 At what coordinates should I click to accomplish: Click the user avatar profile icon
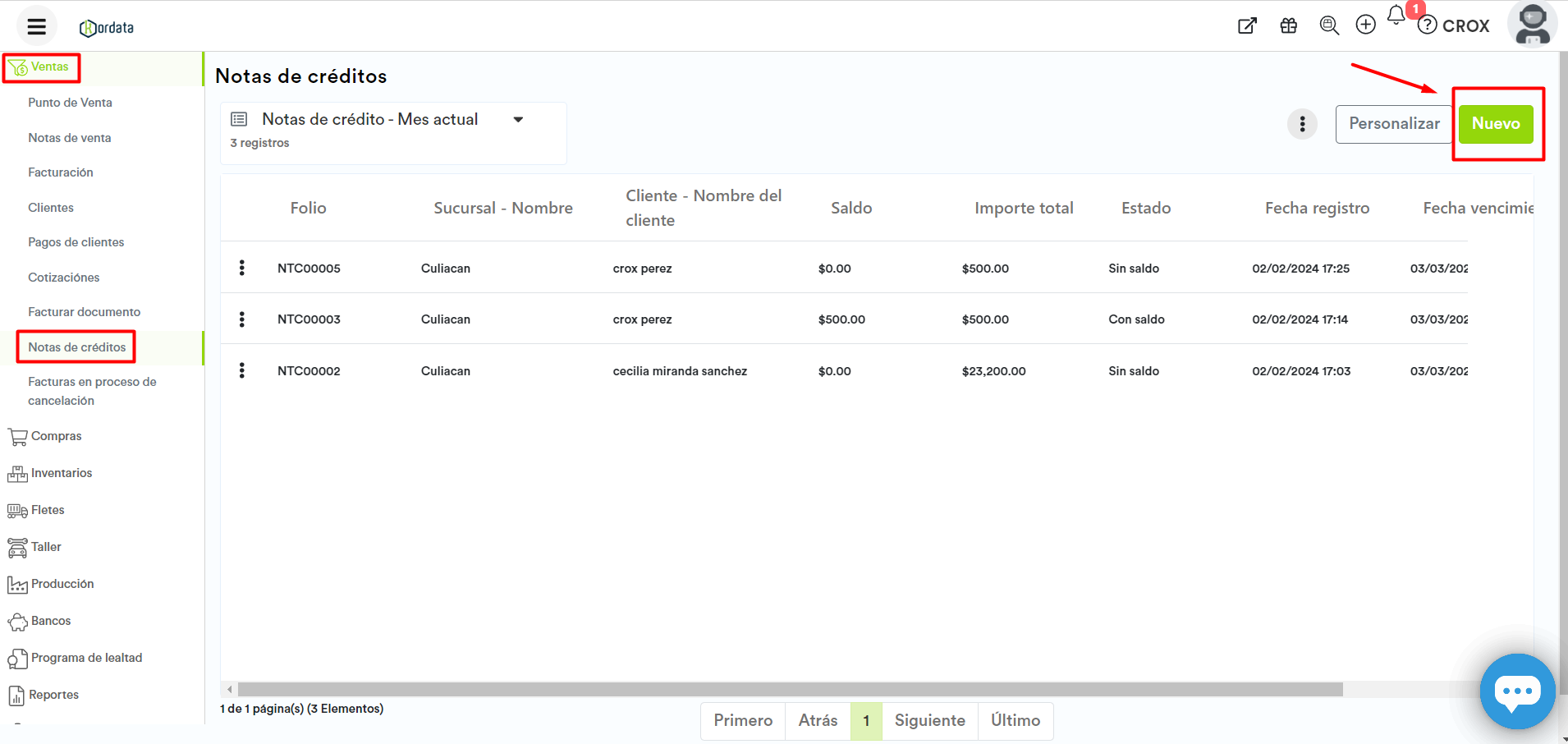(1532, 25)
